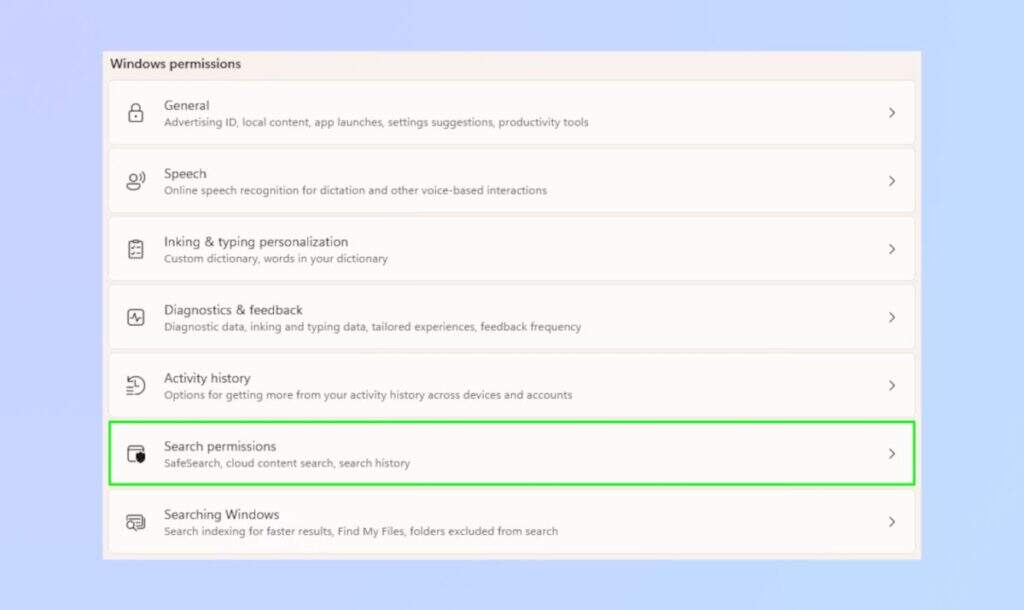Select the Search permissions title
The height and width of the screenshot is (610, 1024).
tap(220, 446)
